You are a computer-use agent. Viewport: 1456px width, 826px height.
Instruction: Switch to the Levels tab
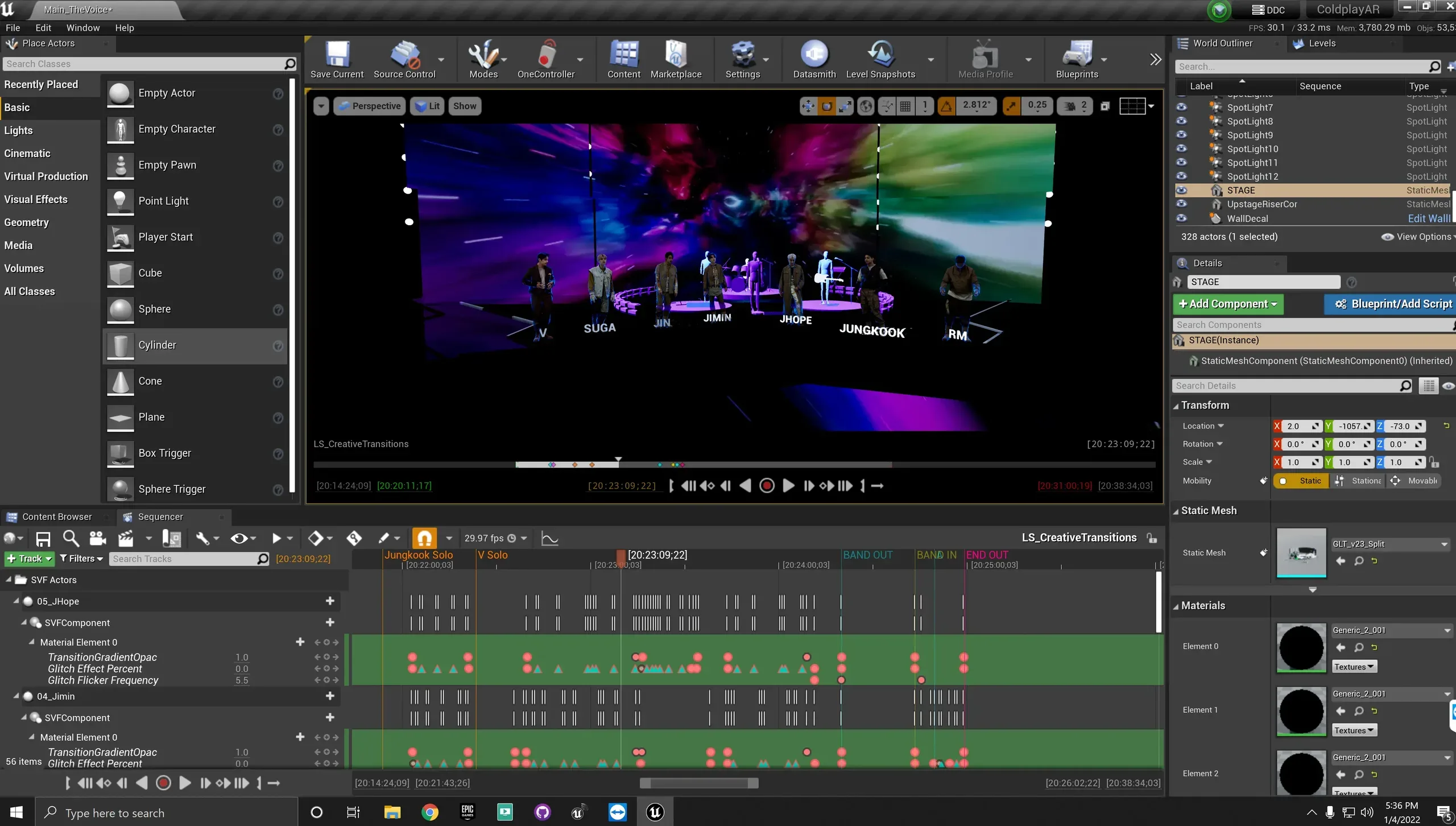point(1322,43)
